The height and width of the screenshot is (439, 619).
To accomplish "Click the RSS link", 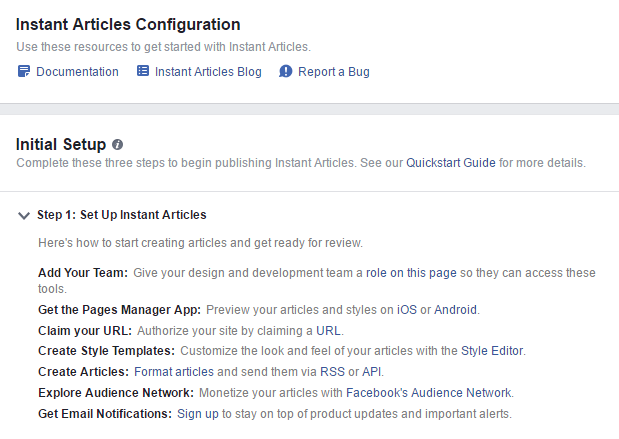I will pyautogui.click(x=332, y=371).
